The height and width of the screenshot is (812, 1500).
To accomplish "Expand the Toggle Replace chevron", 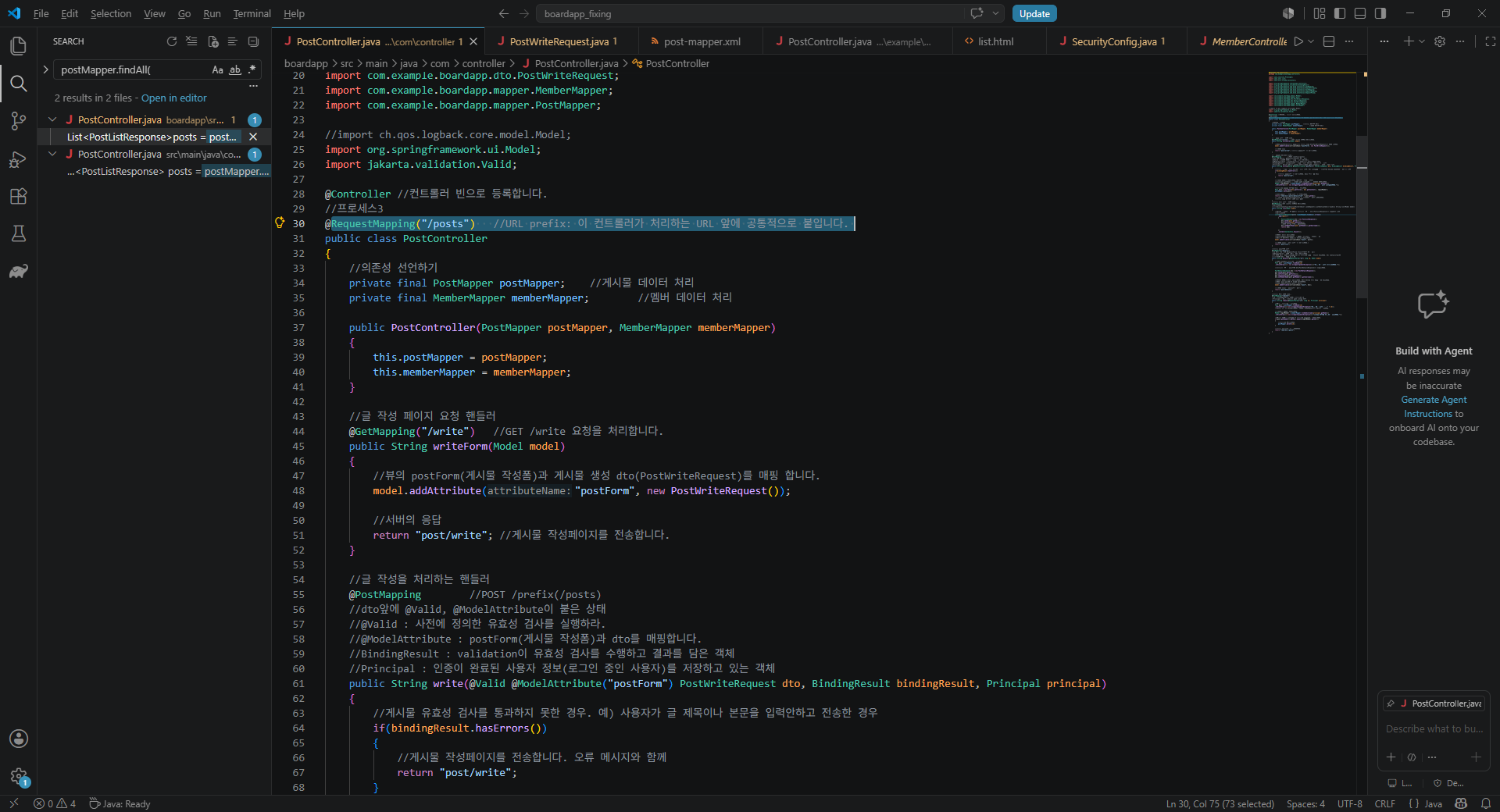I will [x=45, y=69].
